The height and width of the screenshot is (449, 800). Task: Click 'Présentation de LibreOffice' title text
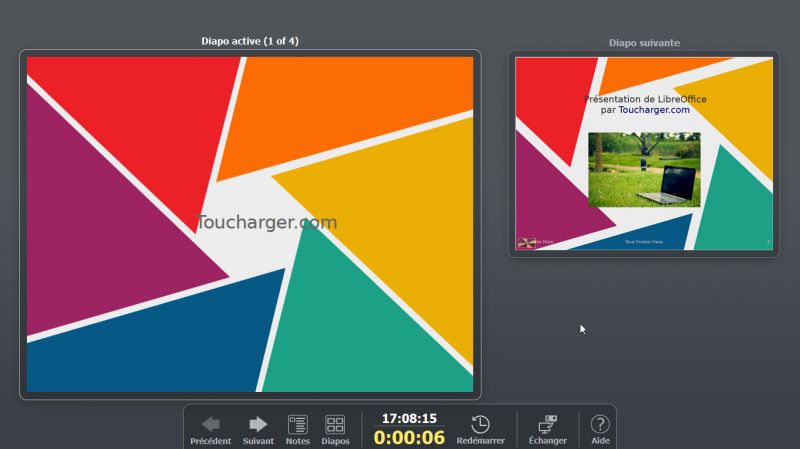tap(645, 99)
